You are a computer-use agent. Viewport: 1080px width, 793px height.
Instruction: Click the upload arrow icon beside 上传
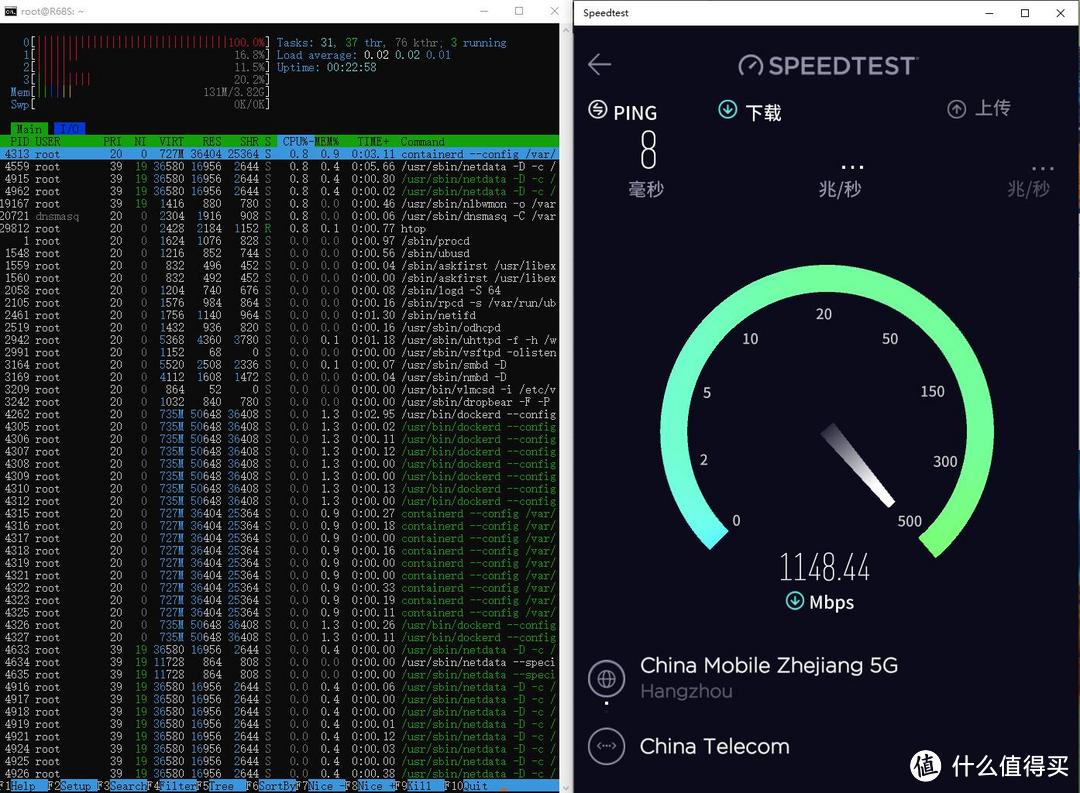957,109
